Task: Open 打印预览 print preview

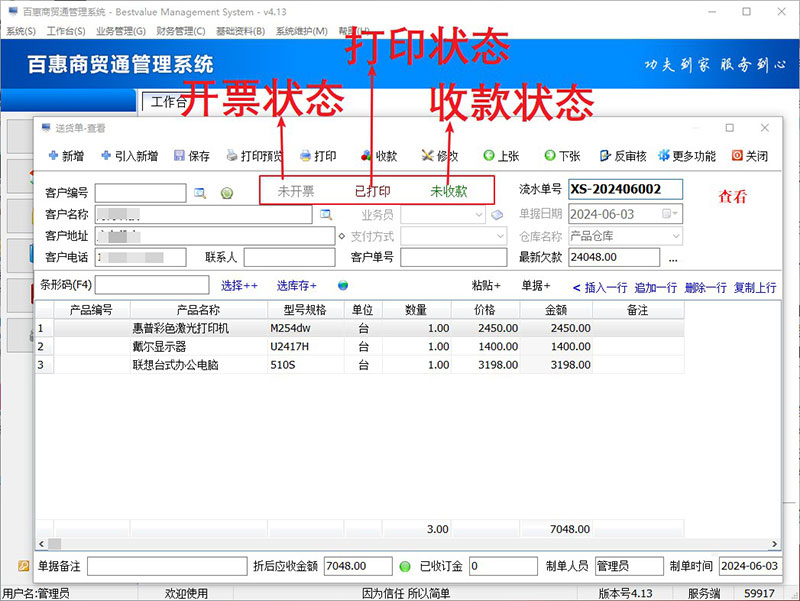Action: 254,156
